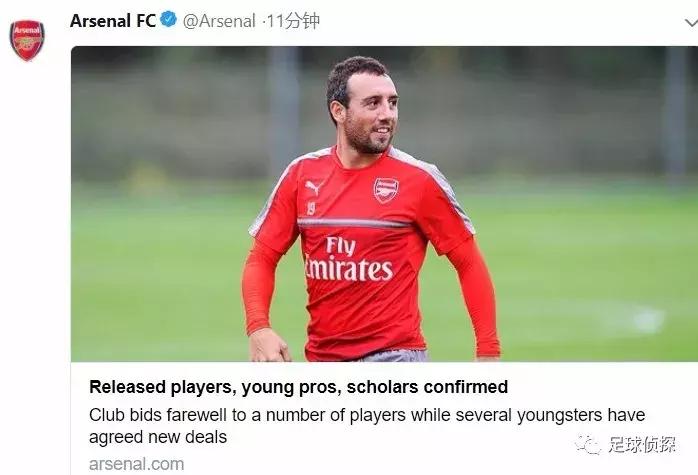Open the 11分钟 tweet timestamp
Viewport: 698px width, 475px height.
coord(294,20)
